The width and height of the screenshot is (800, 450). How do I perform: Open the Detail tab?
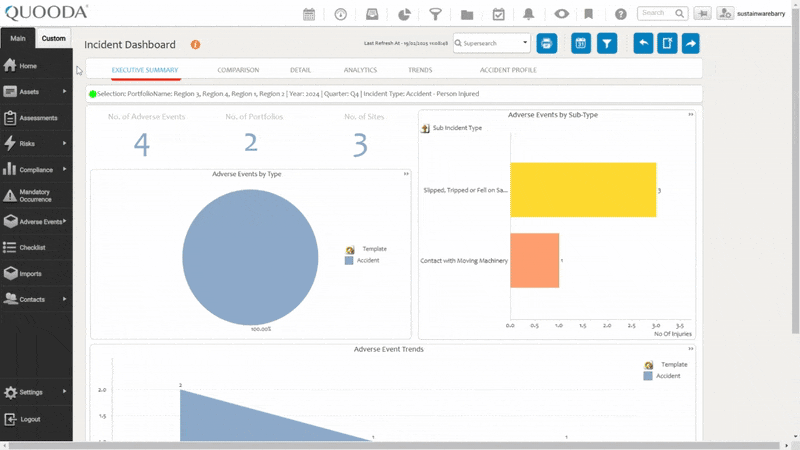pyautogui.click(x=301, y=70)
